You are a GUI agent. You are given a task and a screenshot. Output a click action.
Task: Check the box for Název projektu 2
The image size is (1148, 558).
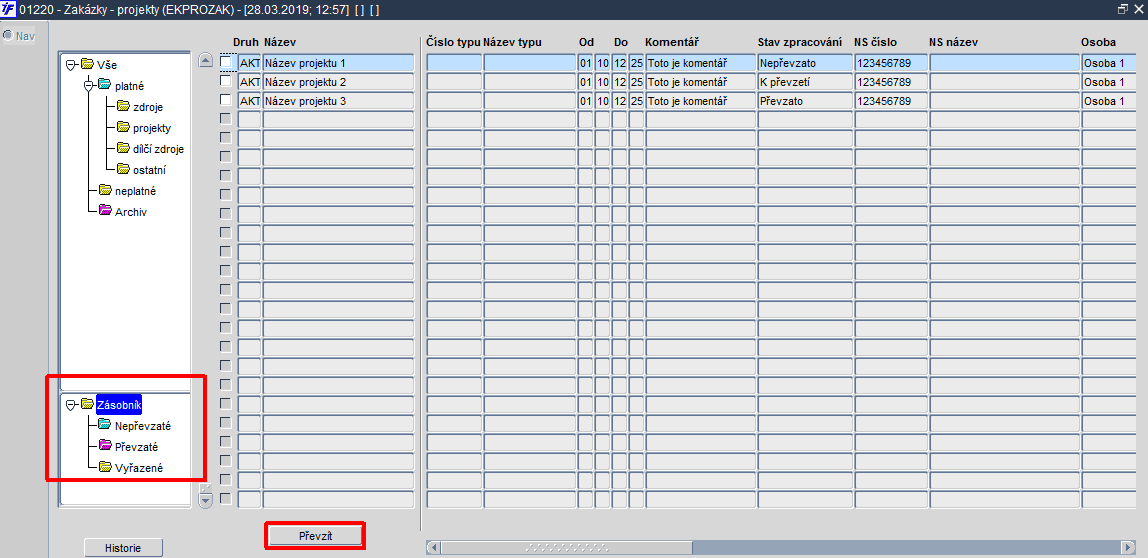click(x=226, y=81)
